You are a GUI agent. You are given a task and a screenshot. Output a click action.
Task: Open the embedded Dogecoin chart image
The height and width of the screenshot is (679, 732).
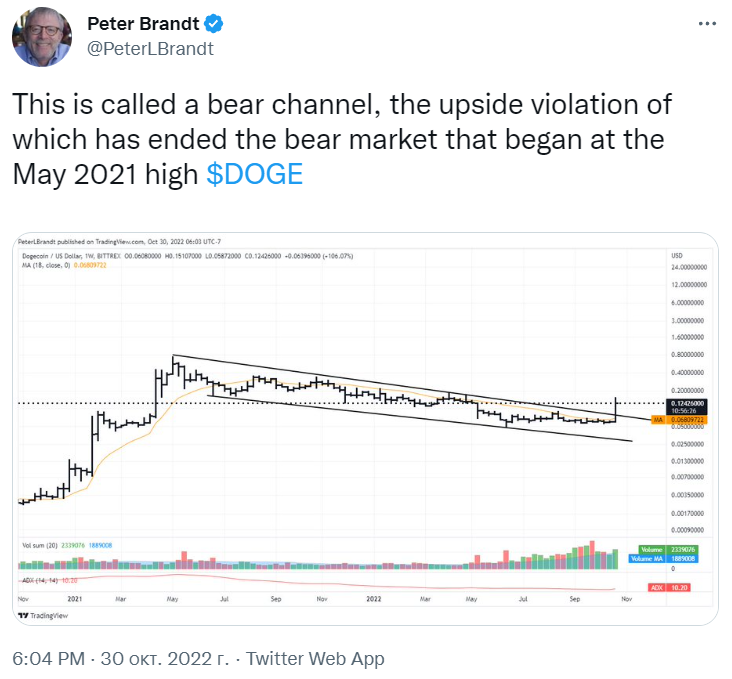coord(365,429)
